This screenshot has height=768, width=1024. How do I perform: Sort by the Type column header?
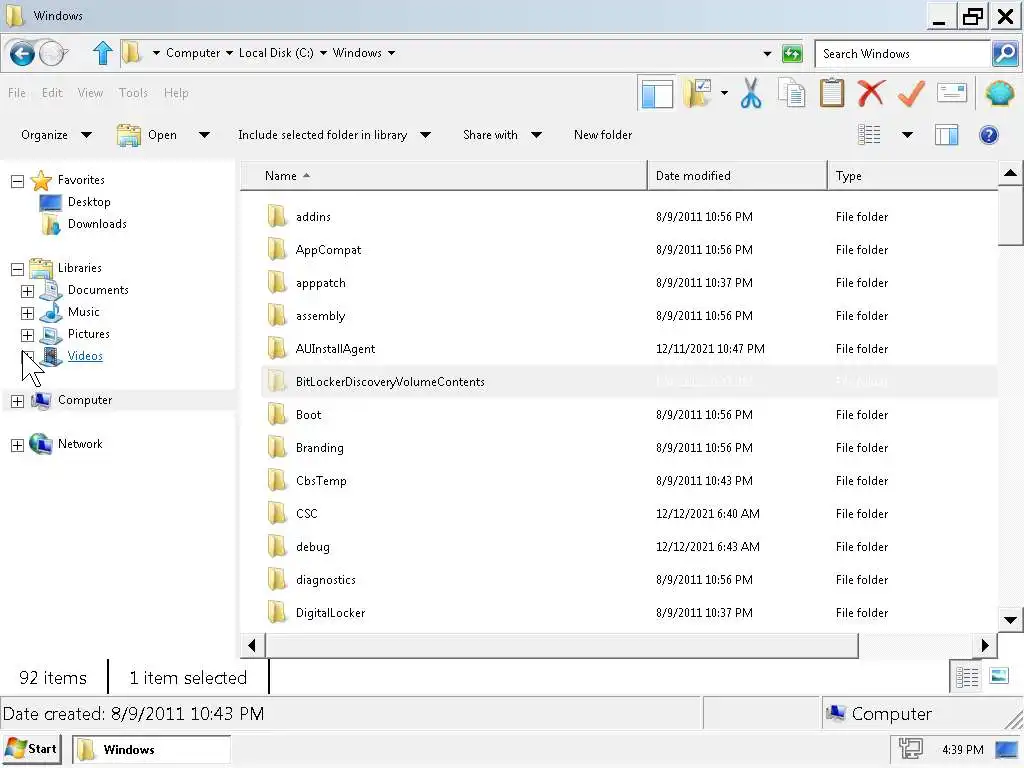click(912, 176)
